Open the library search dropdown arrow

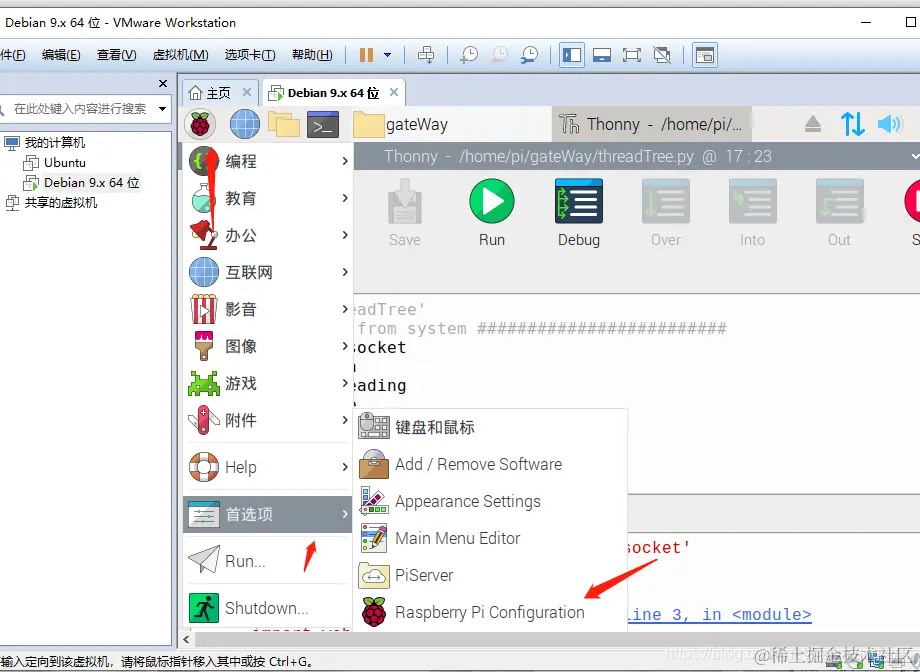[163, 109]
